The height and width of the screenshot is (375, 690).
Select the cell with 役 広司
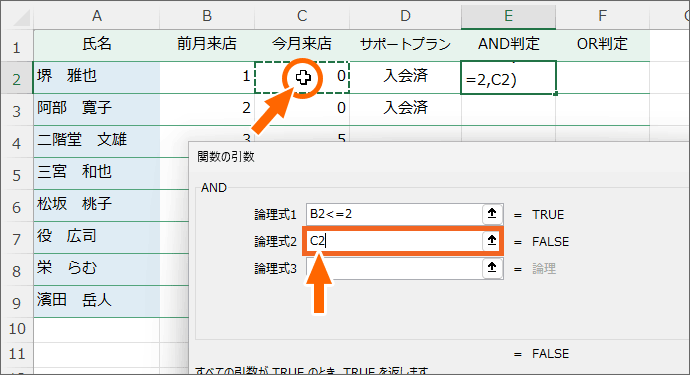[x=97, y=237]
